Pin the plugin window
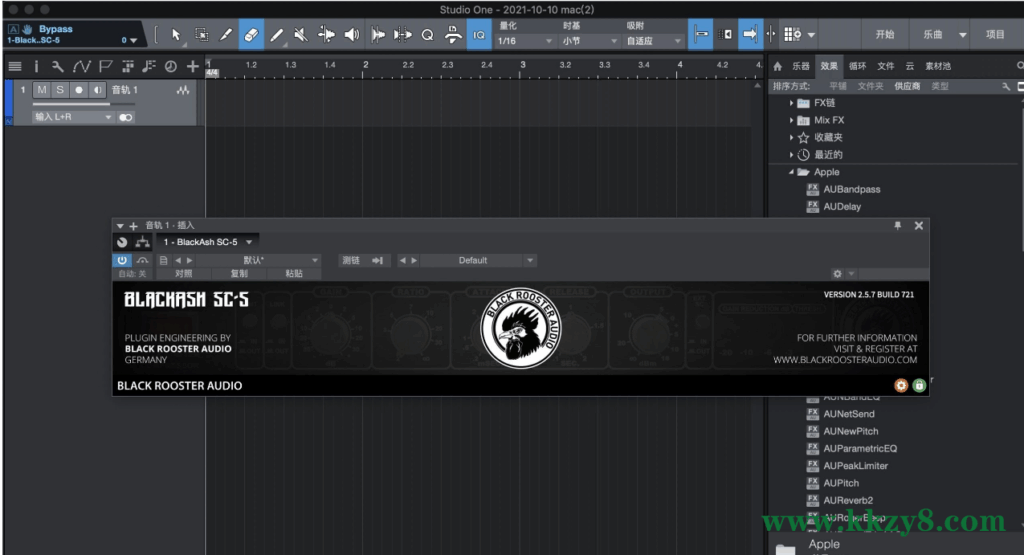The image size is (1024, 555). 897,225
